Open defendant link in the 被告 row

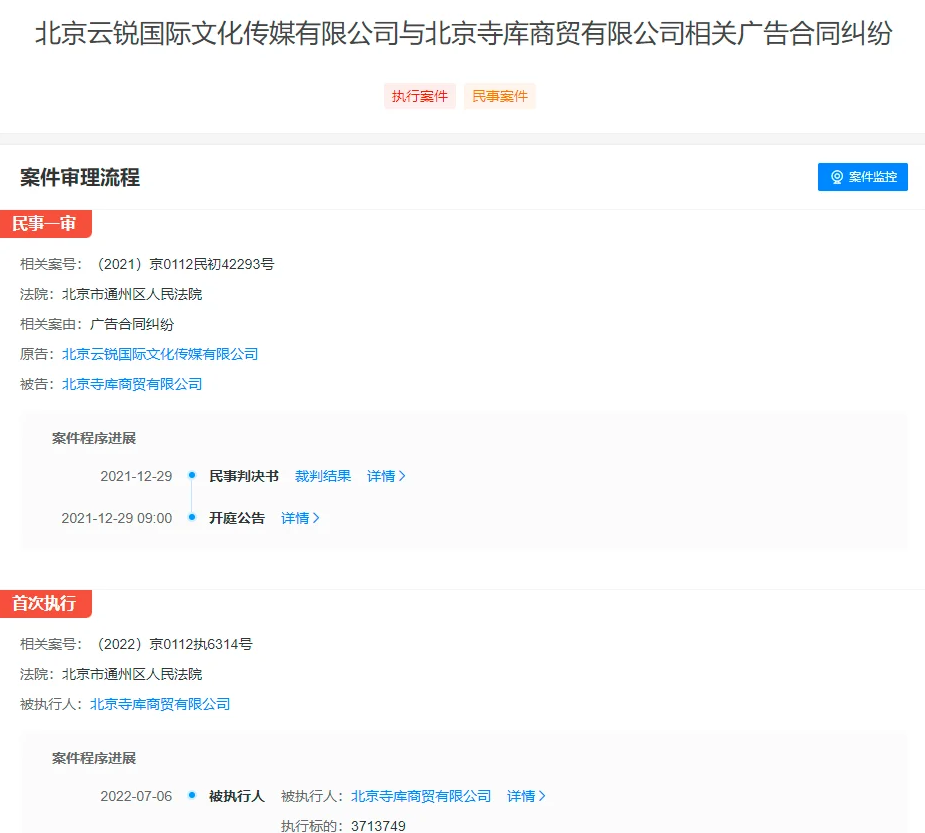click(x=132, y=384)
